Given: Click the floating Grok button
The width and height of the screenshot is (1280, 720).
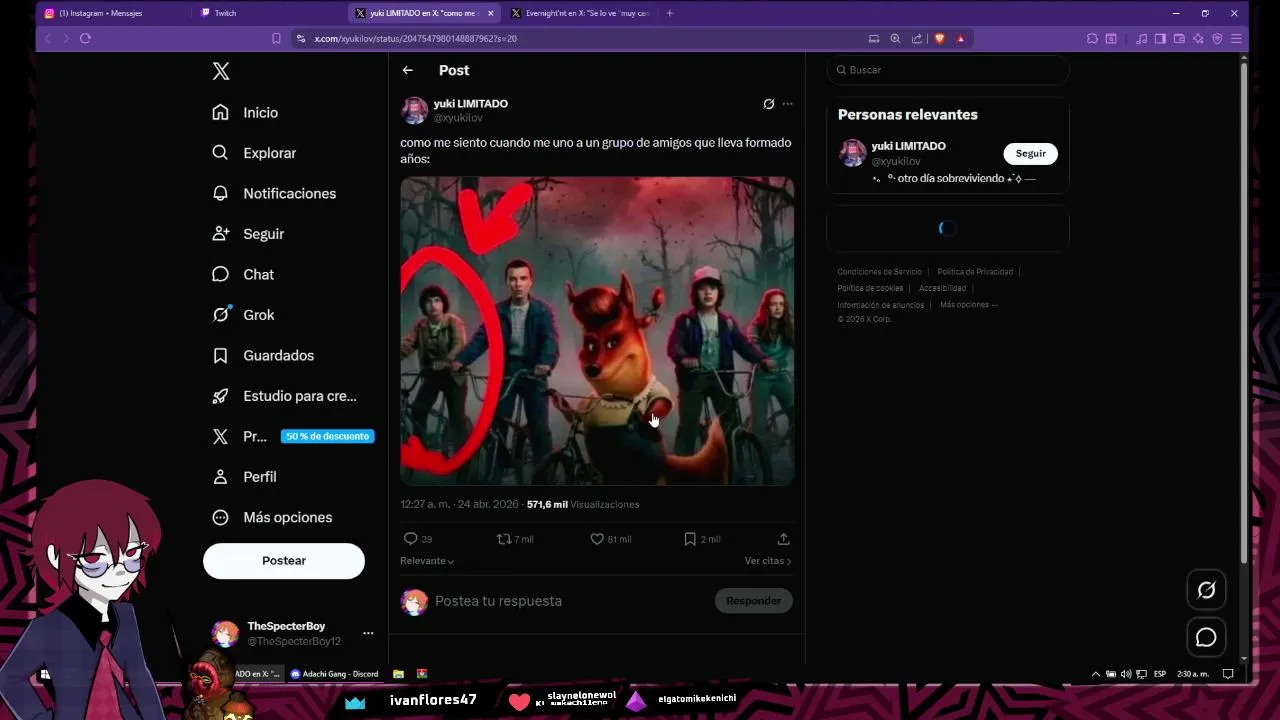Looking at the screenshot, I should pos(1206,590).
